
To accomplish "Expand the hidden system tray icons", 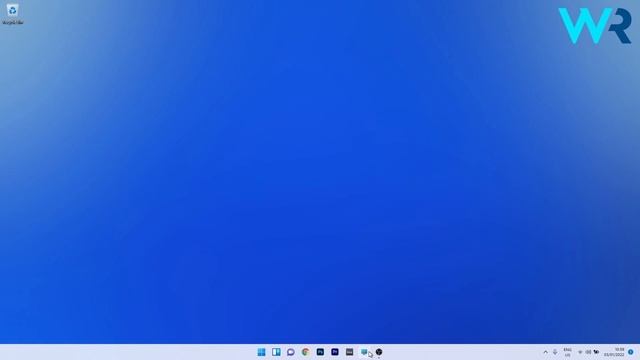I will tap(545, 352).
